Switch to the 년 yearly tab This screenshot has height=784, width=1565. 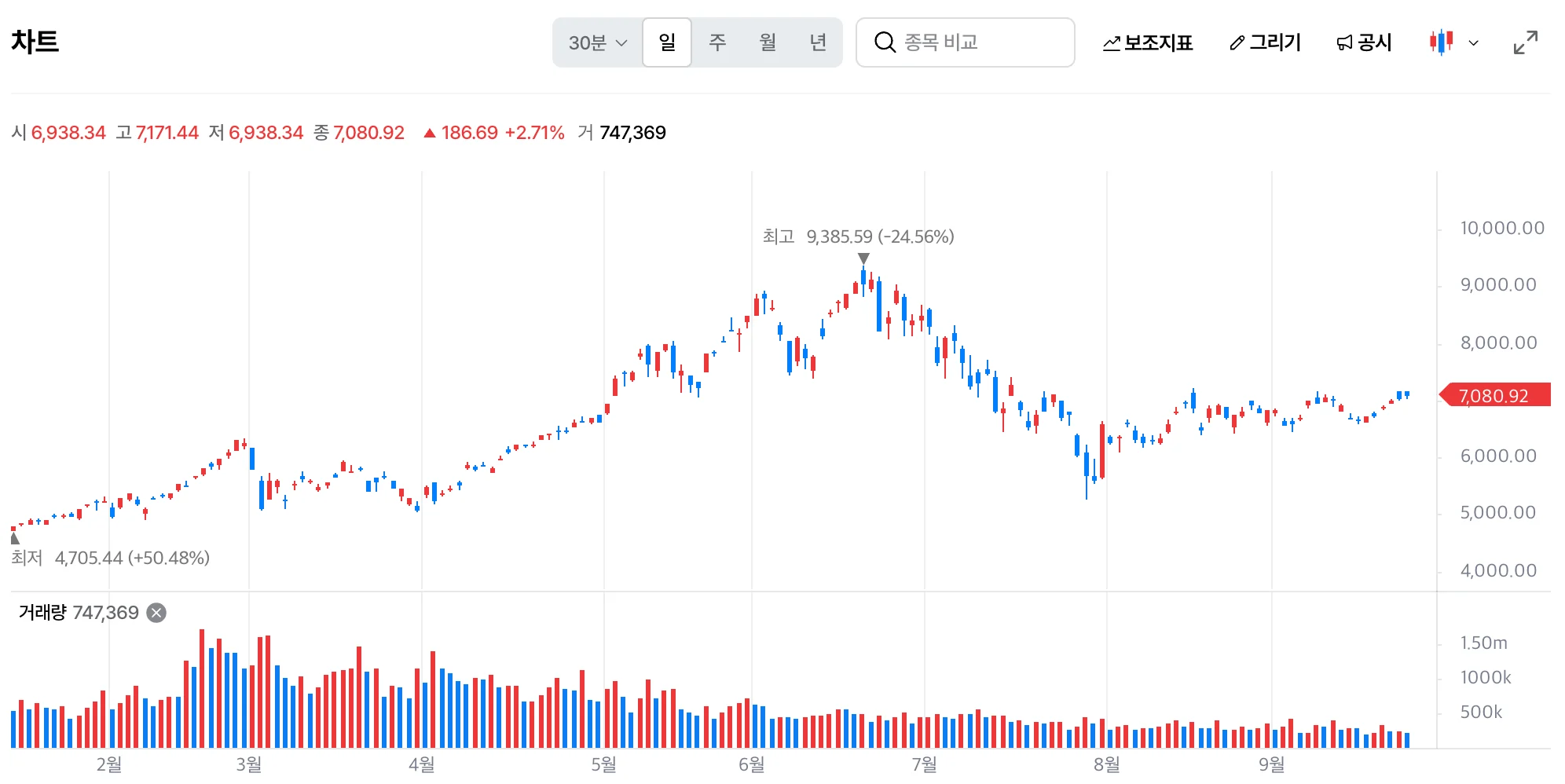click(818, 42)
